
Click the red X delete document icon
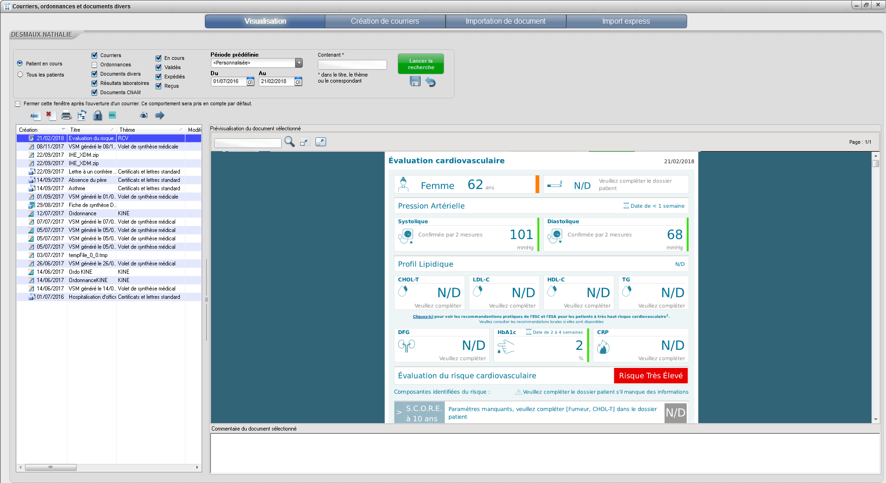point(48,115)
